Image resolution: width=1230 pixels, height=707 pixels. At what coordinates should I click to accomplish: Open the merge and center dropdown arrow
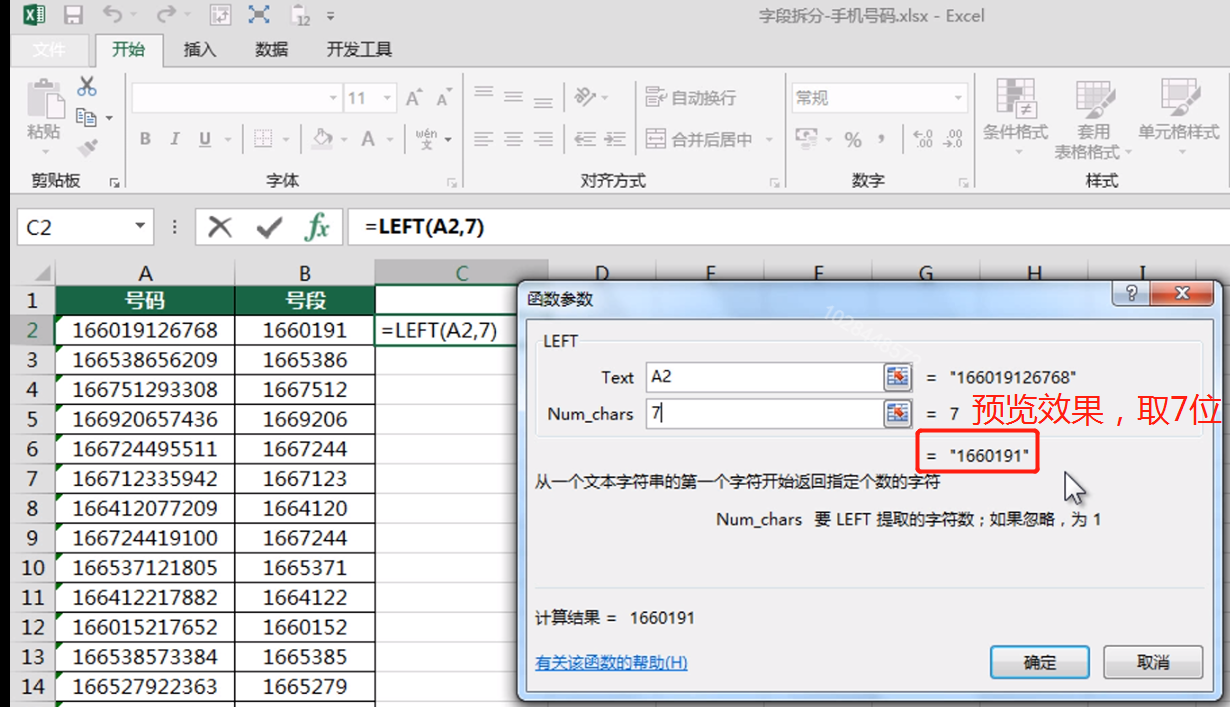point(768,139)
